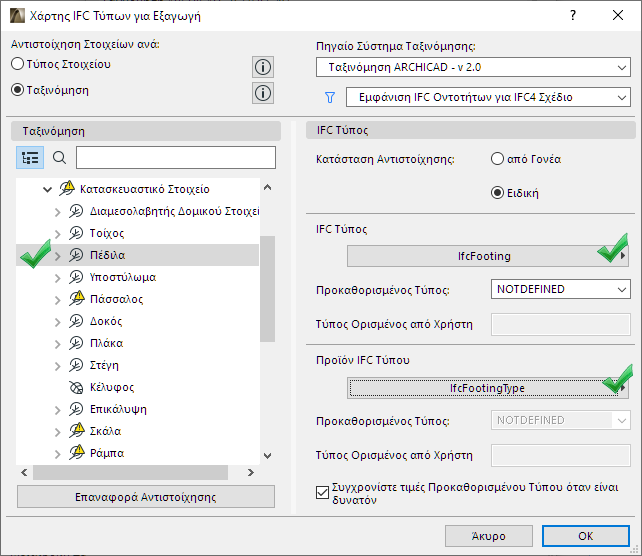The image size is (642, 556).
Task: Click warning icon beside Κατασκευαστικό Στοιχείο
Action: (67, 188)
